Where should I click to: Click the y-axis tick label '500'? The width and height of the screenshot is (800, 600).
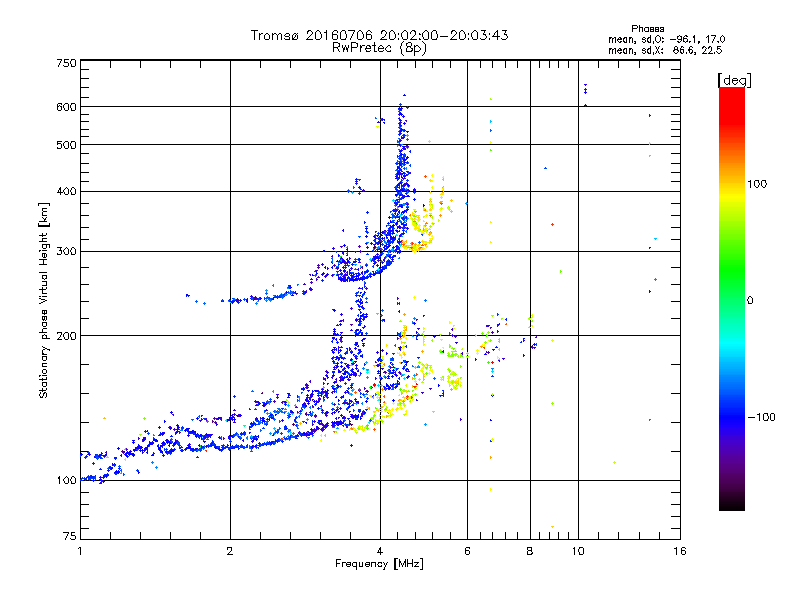point(66,145)
